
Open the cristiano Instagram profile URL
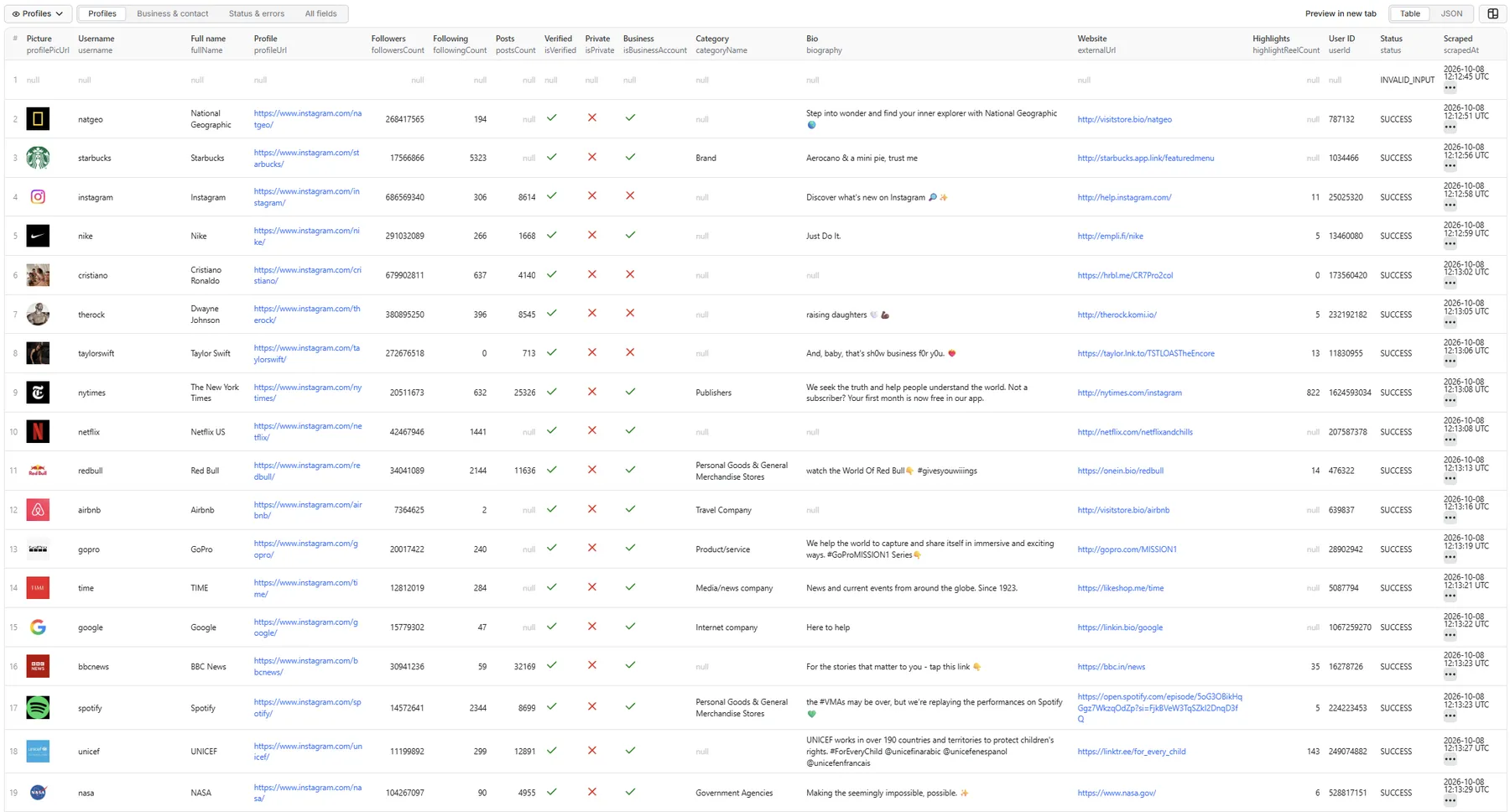coord(308,275)
